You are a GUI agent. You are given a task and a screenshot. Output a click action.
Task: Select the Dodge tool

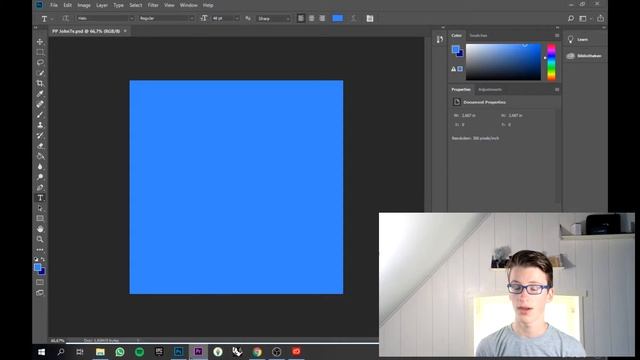coord(40,177)
